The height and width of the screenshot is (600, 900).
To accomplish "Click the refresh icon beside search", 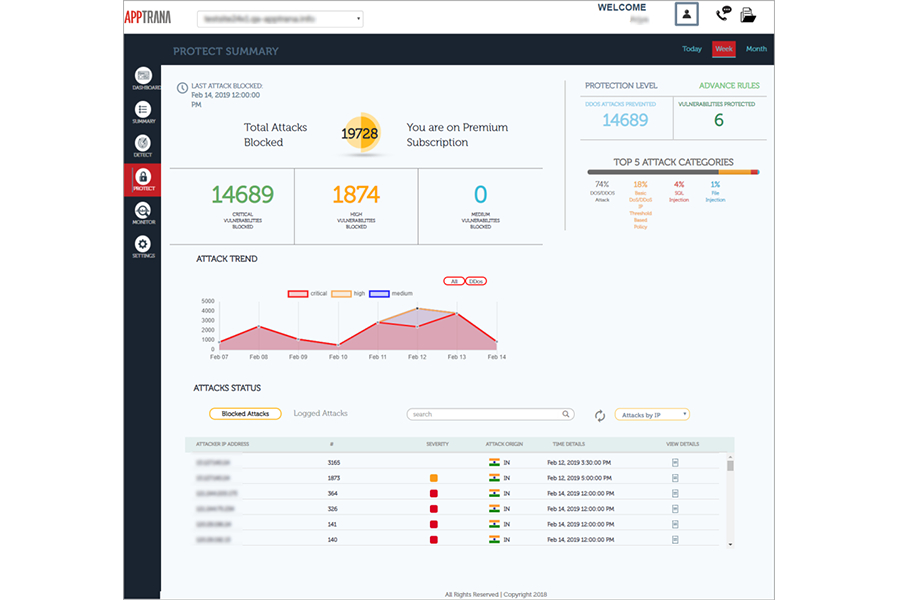I will click(600, 415).
